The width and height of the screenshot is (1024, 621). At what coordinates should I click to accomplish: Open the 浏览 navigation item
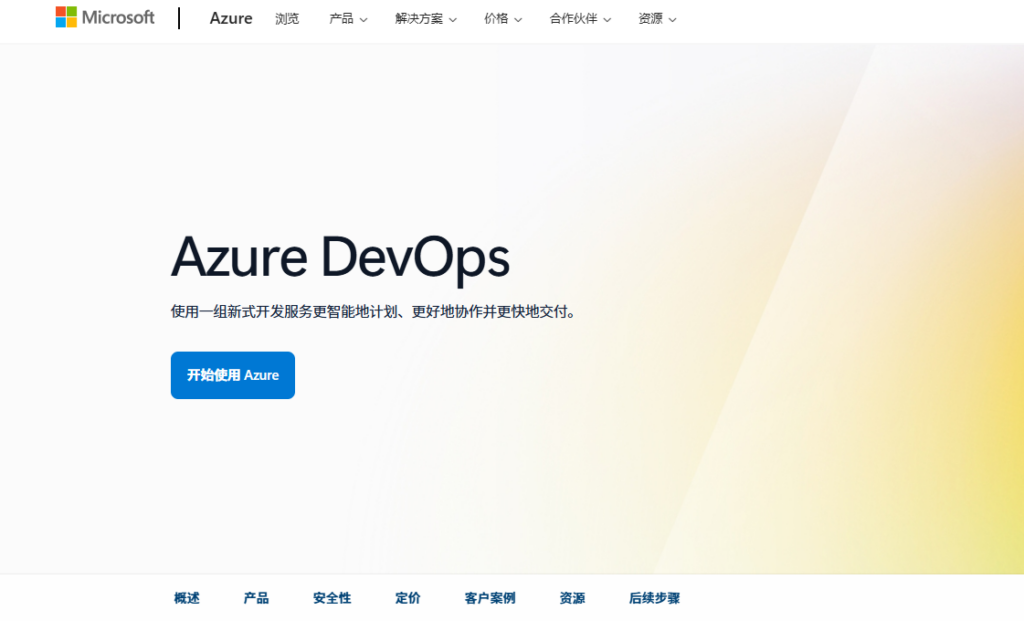point(287,19)
